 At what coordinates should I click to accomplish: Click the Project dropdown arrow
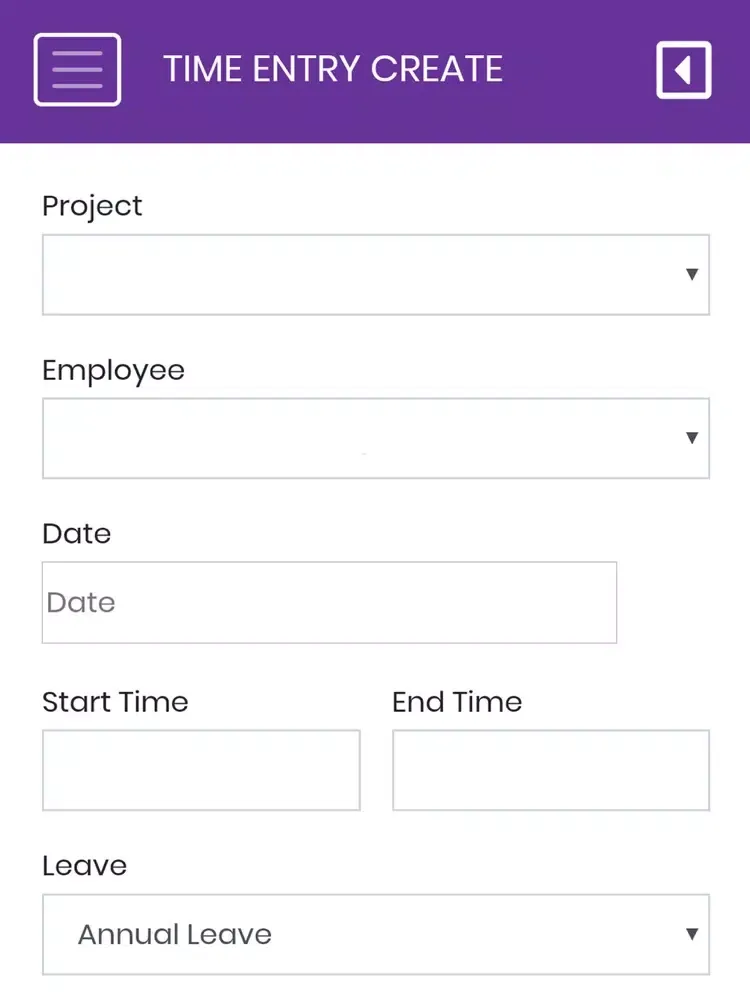[x=692, y=274]
